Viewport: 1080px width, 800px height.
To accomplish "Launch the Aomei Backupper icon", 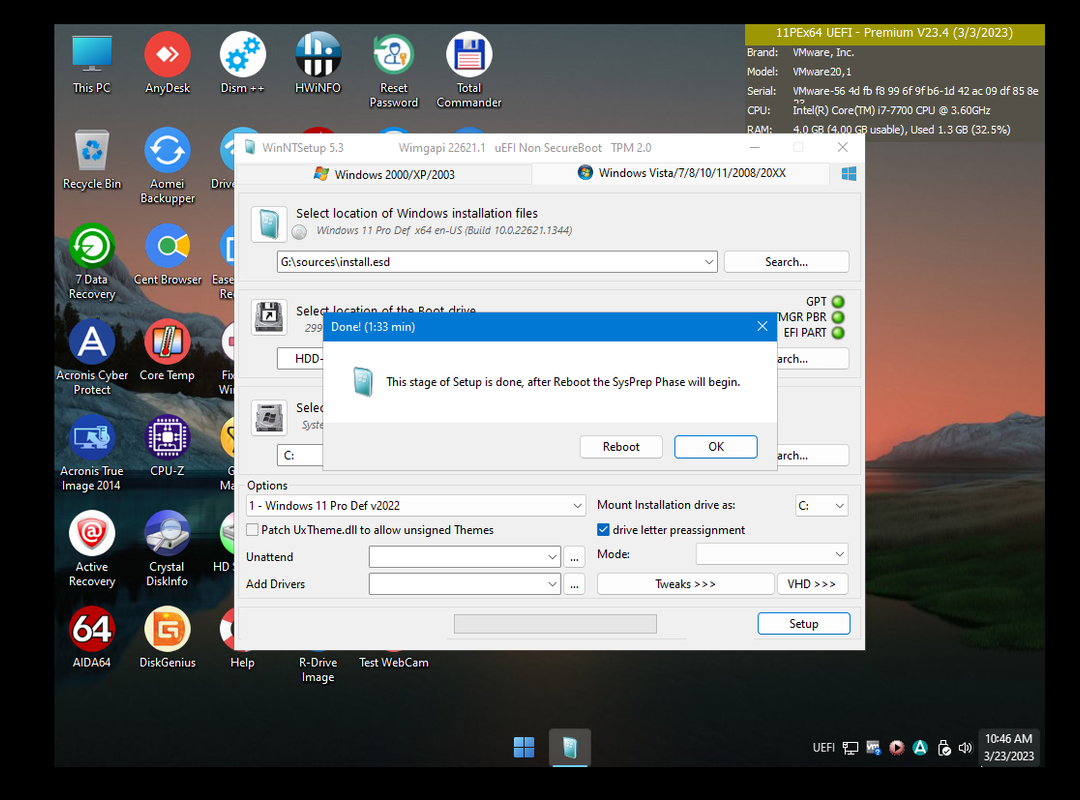I will [167, 167].
